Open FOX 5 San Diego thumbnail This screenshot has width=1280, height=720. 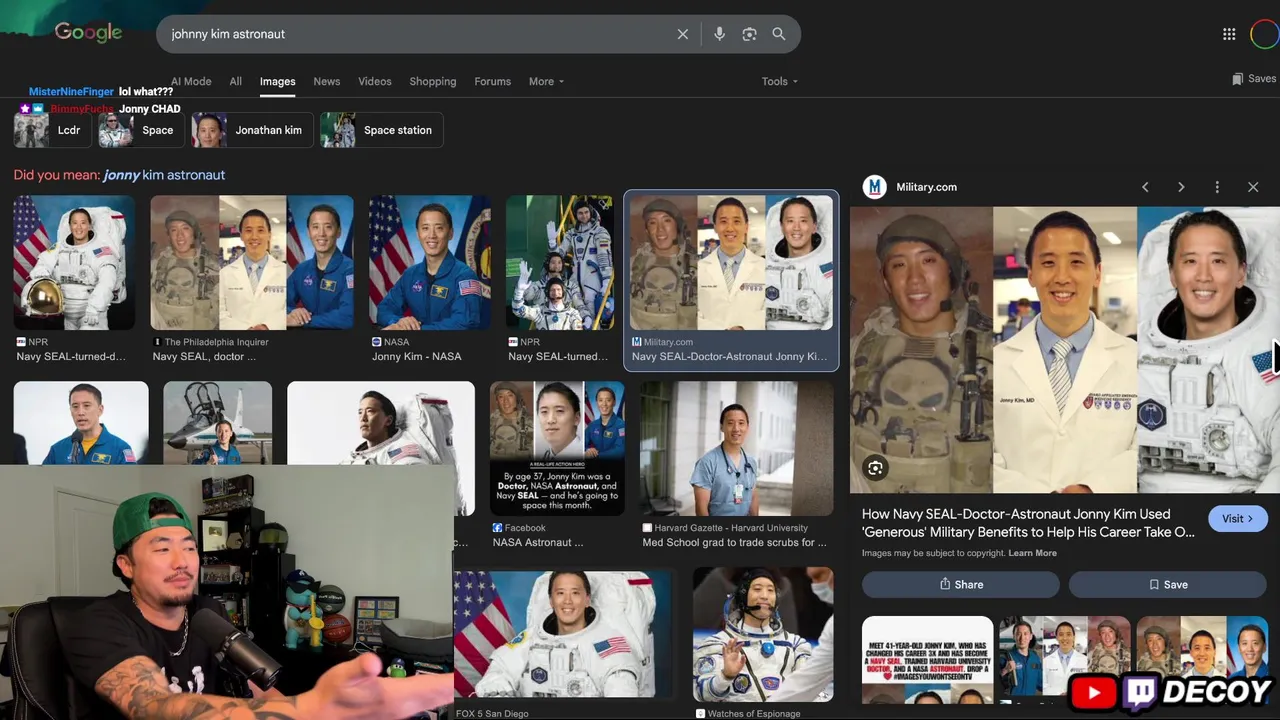[x=565, y=634]
